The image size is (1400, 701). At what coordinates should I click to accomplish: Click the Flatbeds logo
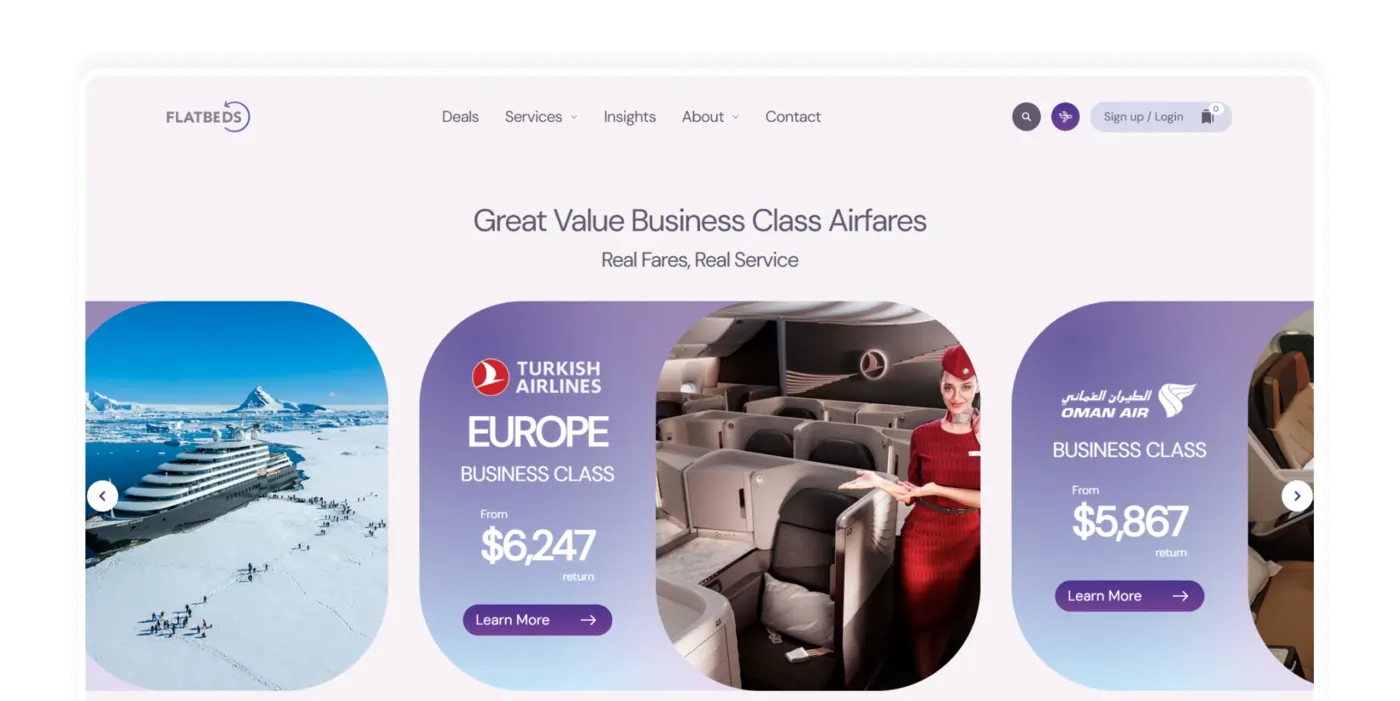point(208,117)
